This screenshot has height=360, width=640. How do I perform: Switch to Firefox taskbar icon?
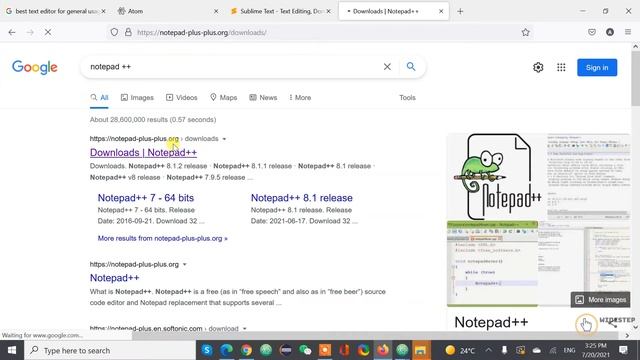click(383, 350)
